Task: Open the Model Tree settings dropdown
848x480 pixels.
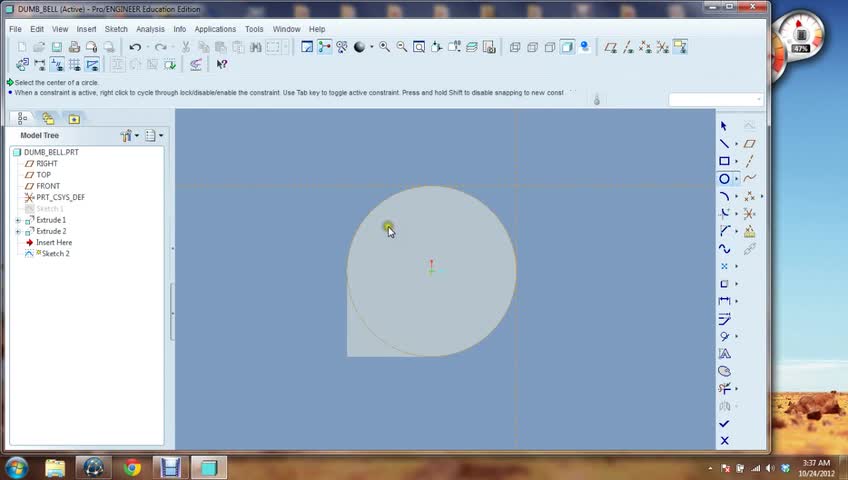Action: click(x=130, y=136)
